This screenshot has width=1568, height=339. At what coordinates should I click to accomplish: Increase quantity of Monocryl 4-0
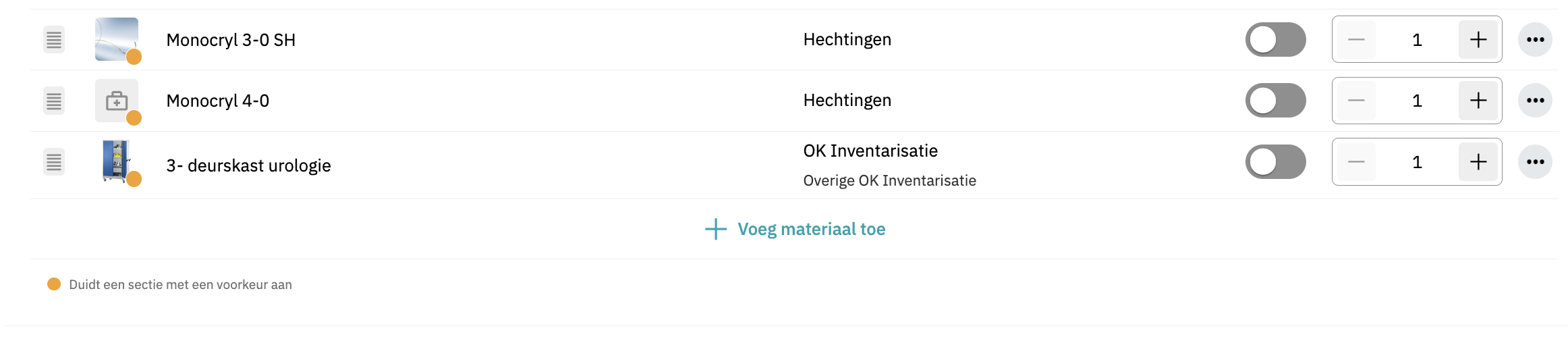[1478, 101]
